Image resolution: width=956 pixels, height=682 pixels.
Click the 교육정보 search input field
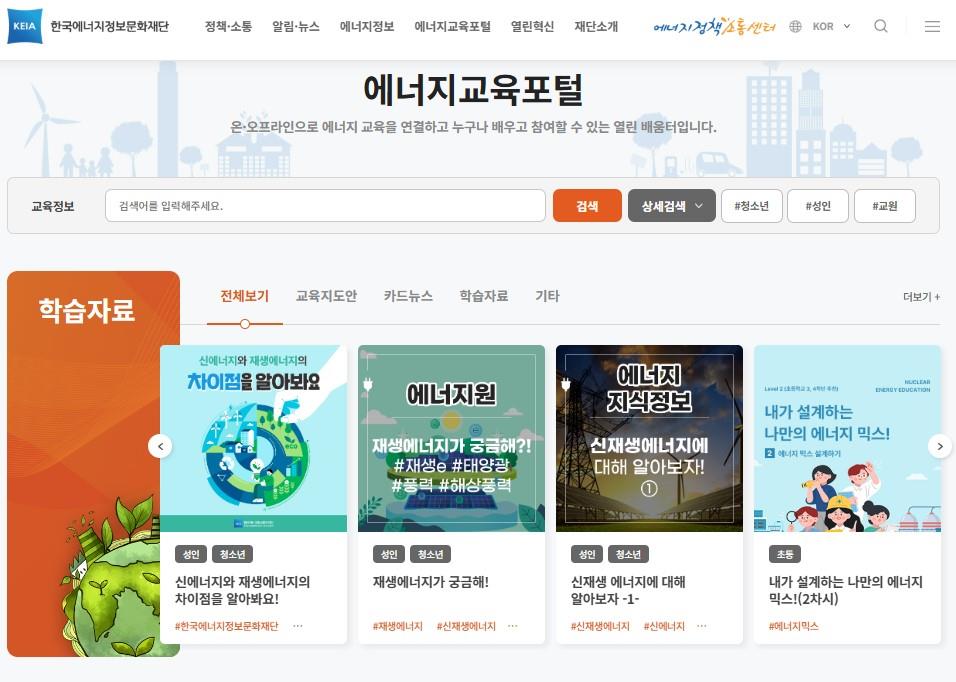click(324, 205)
